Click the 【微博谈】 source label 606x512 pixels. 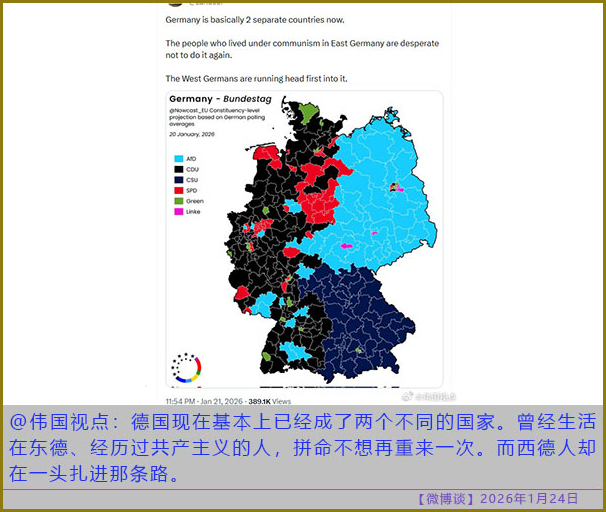coord(444,498)
